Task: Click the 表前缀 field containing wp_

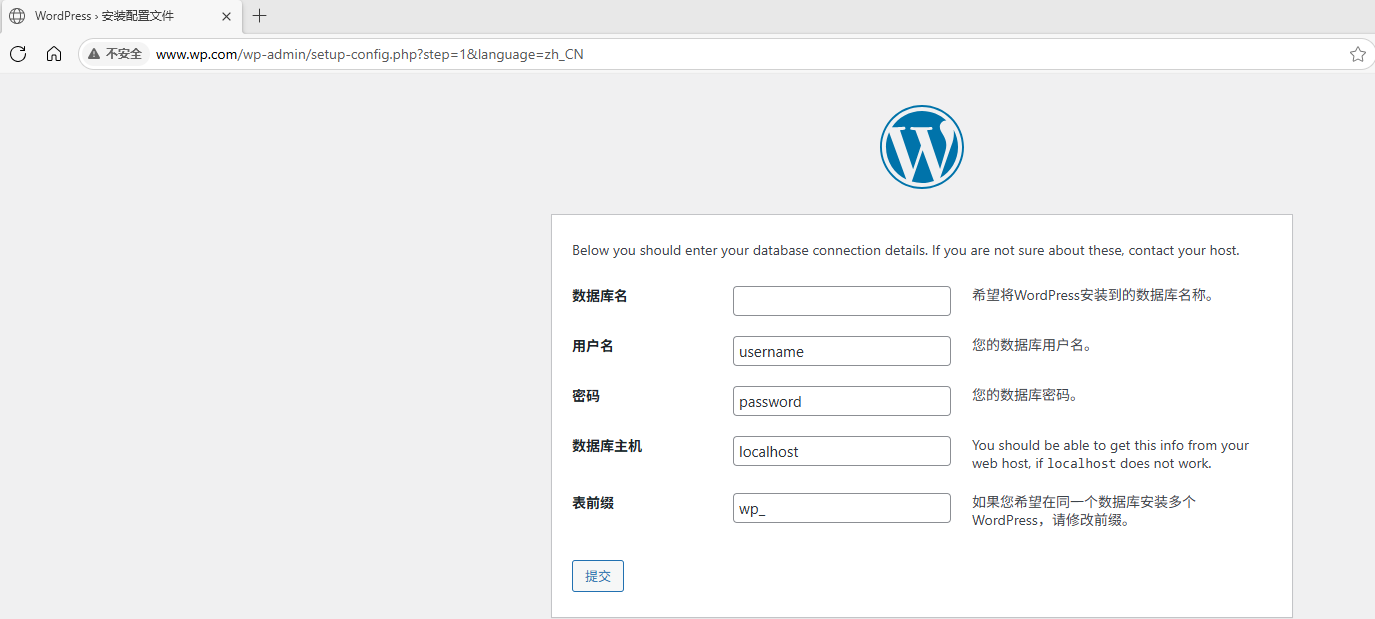Action: click(x=842, y=508)
